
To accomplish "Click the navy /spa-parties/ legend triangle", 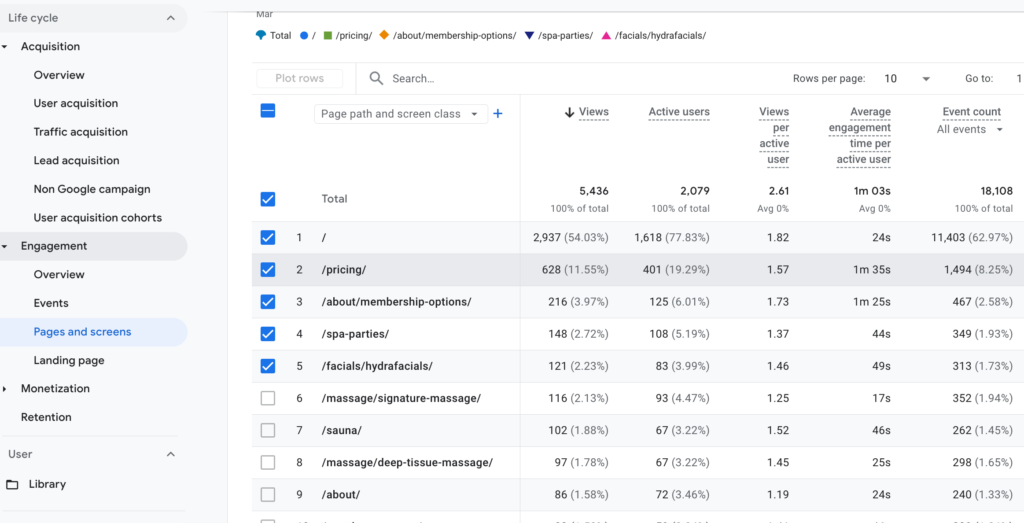I will 529,36.
